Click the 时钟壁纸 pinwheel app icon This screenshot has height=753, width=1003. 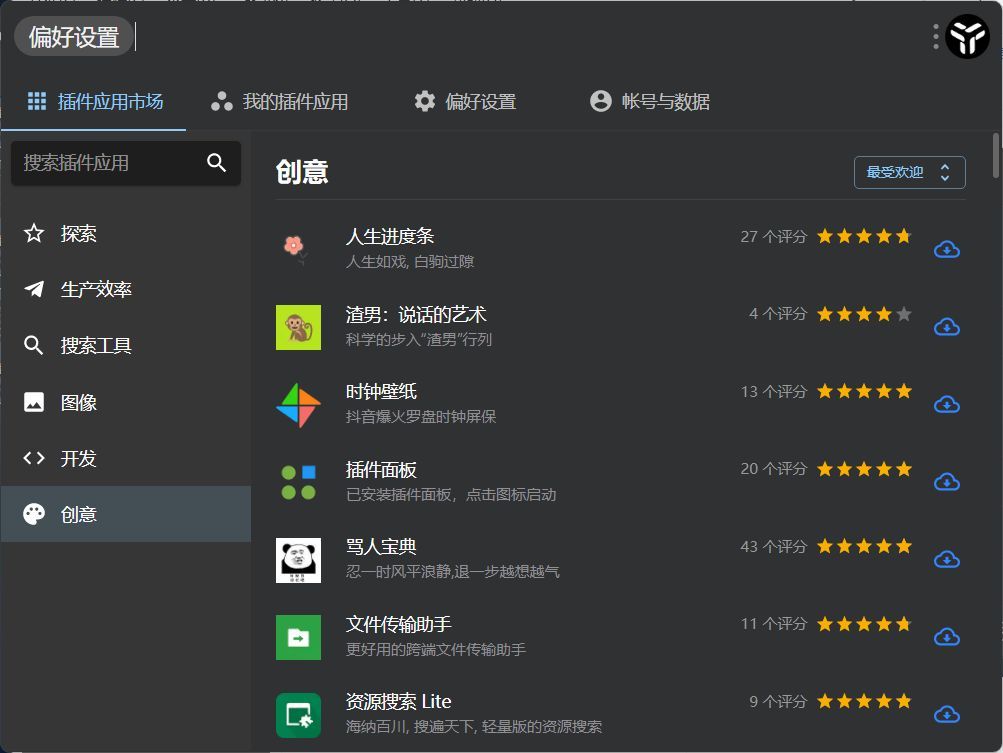click(298, 405)
